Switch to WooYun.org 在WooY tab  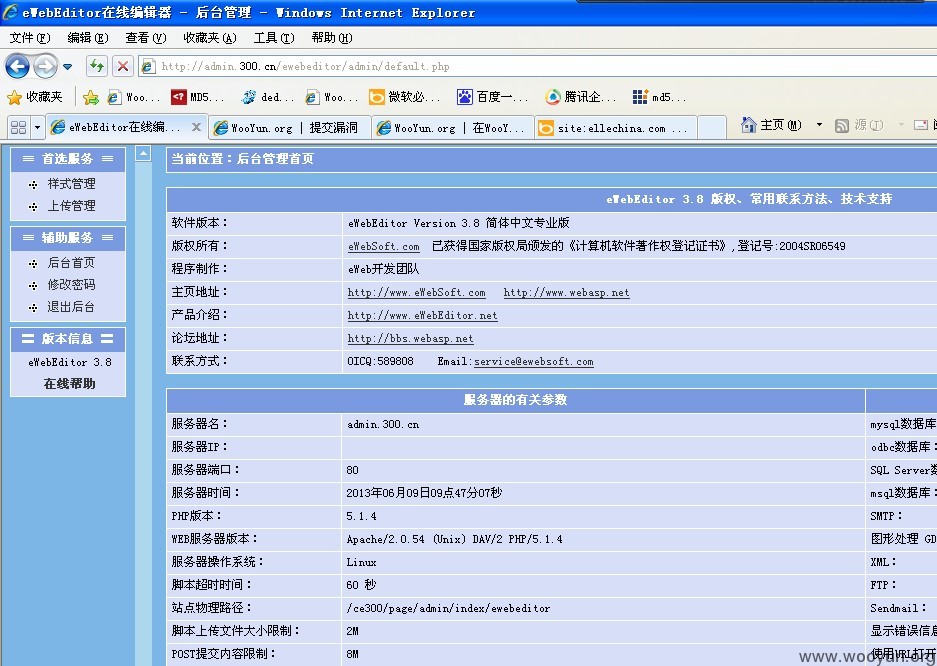pyautogui.click(x=452, y=127)
